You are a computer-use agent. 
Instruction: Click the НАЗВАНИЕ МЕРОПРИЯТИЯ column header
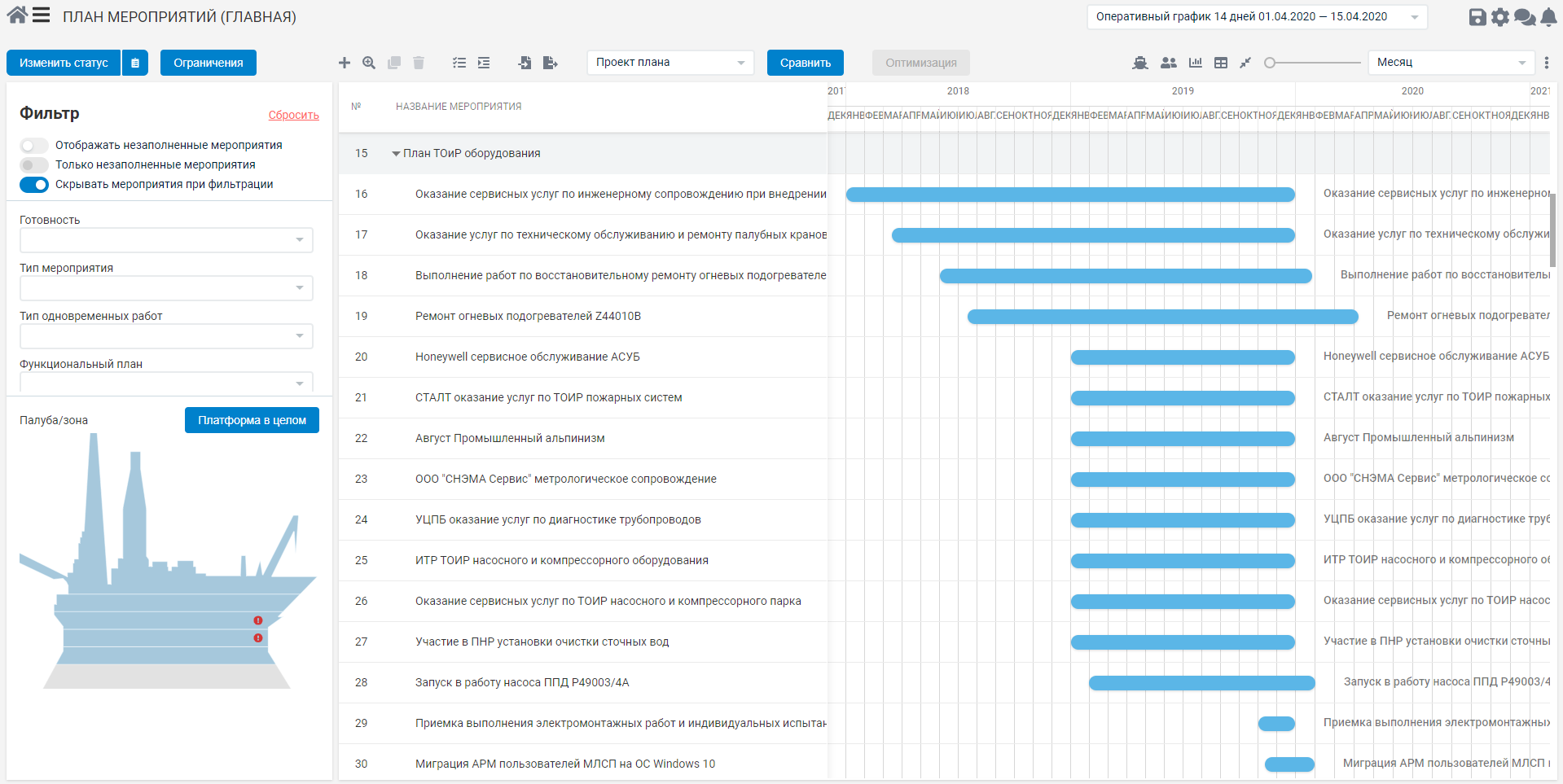pos(459,107)
